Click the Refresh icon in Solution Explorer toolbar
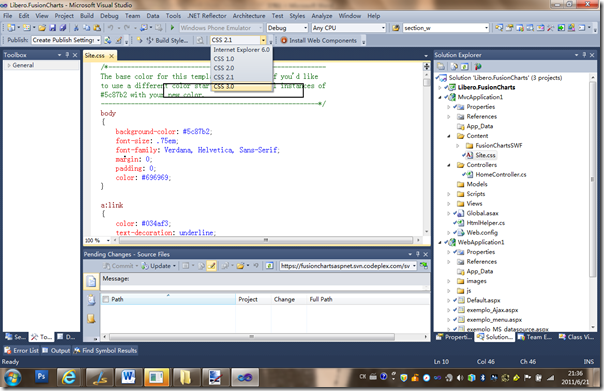 (465, 67)
